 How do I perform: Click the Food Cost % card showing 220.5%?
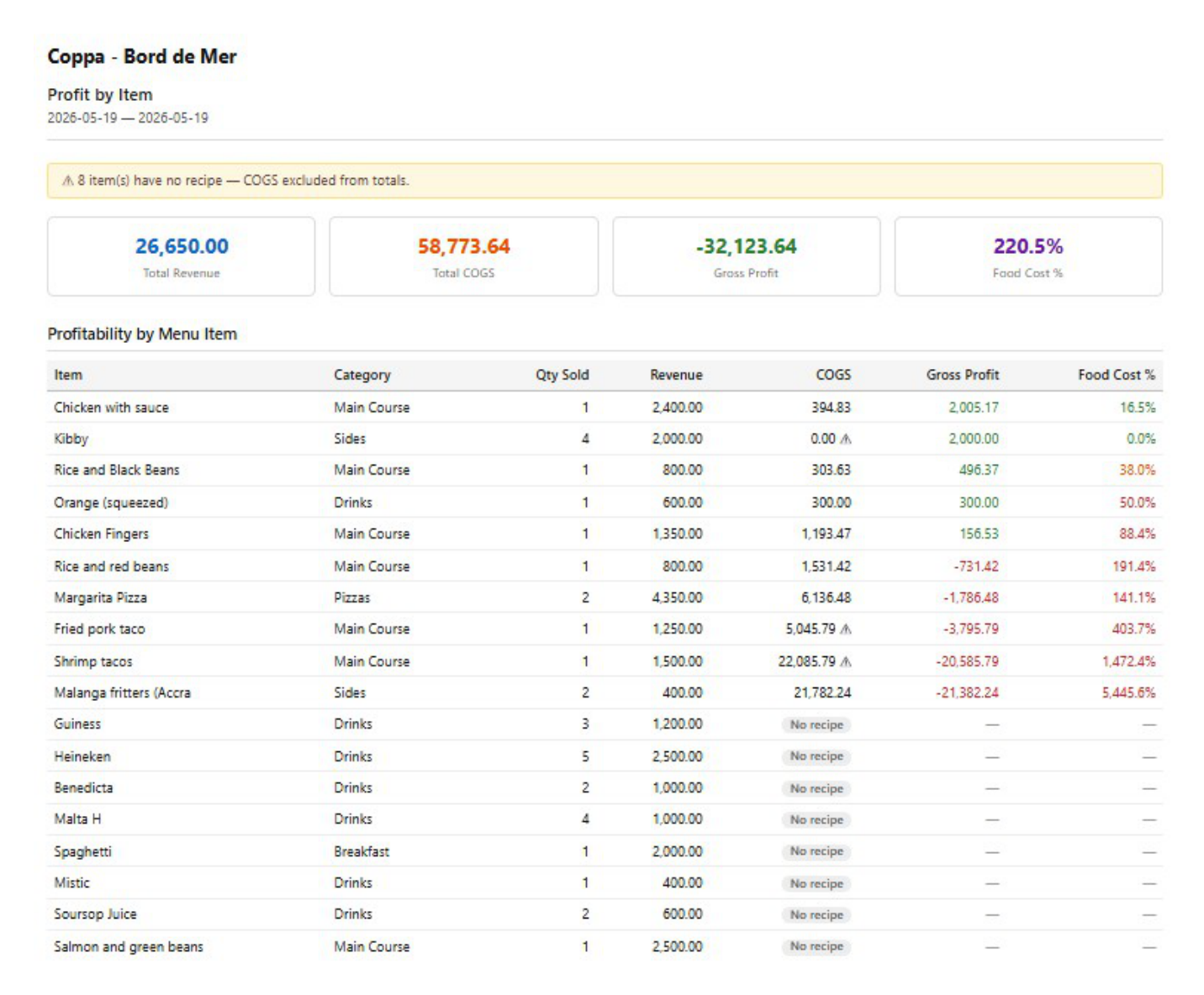pos(1028,256)
